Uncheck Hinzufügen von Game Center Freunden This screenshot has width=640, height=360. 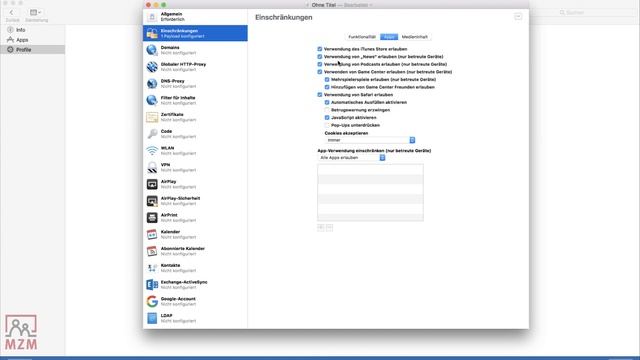[327, 87]
